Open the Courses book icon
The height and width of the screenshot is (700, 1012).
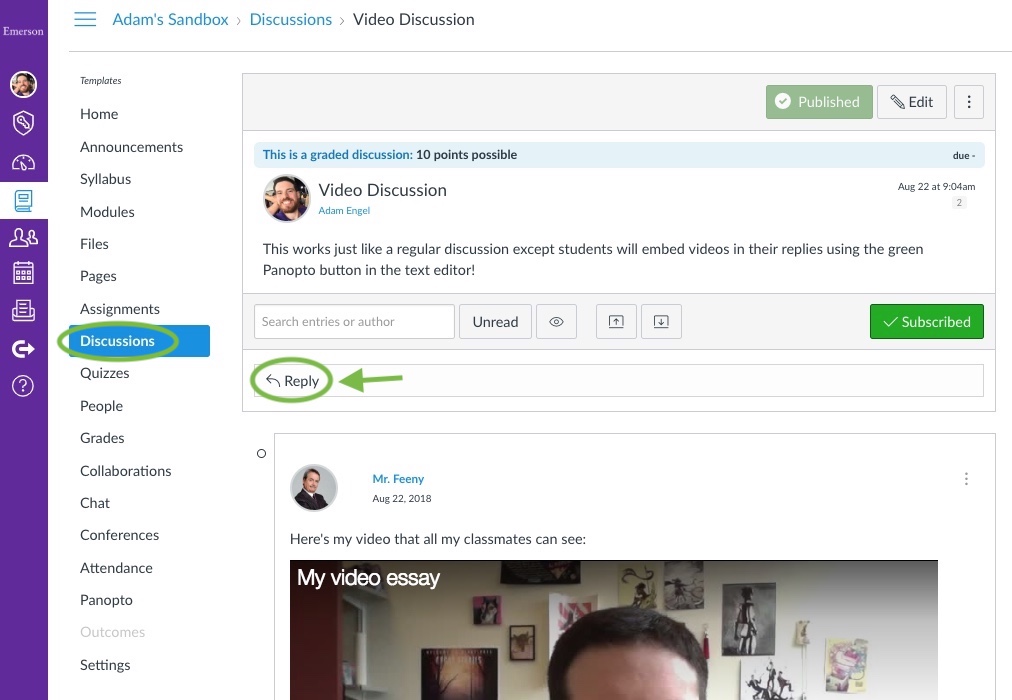(23, 201)
